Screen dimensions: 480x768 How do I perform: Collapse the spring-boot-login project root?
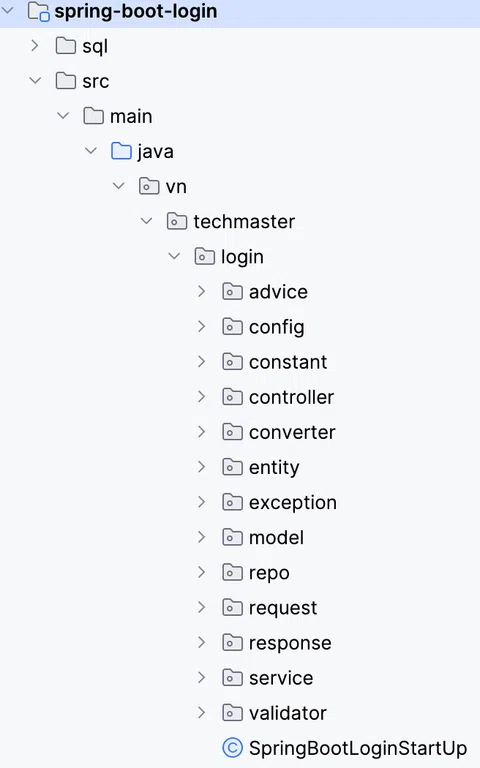click(8, 11)
